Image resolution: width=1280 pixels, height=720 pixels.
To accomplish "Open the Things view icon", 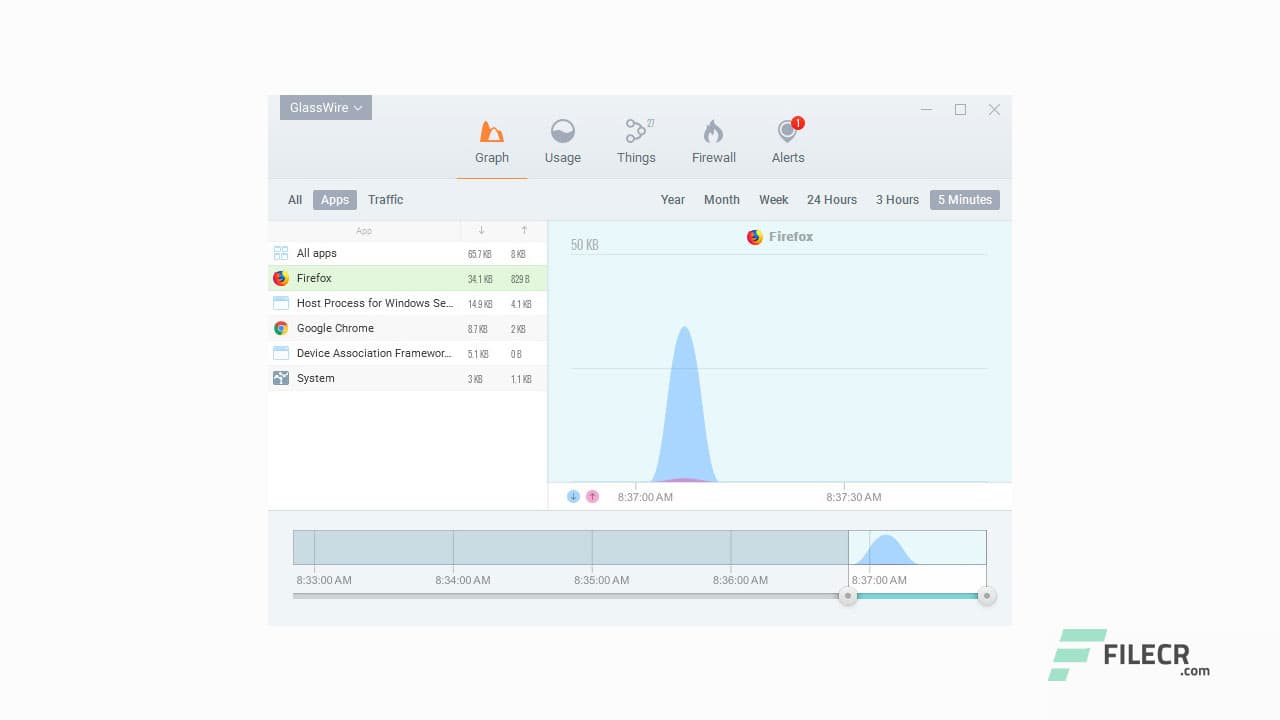I will pos(636,131).
